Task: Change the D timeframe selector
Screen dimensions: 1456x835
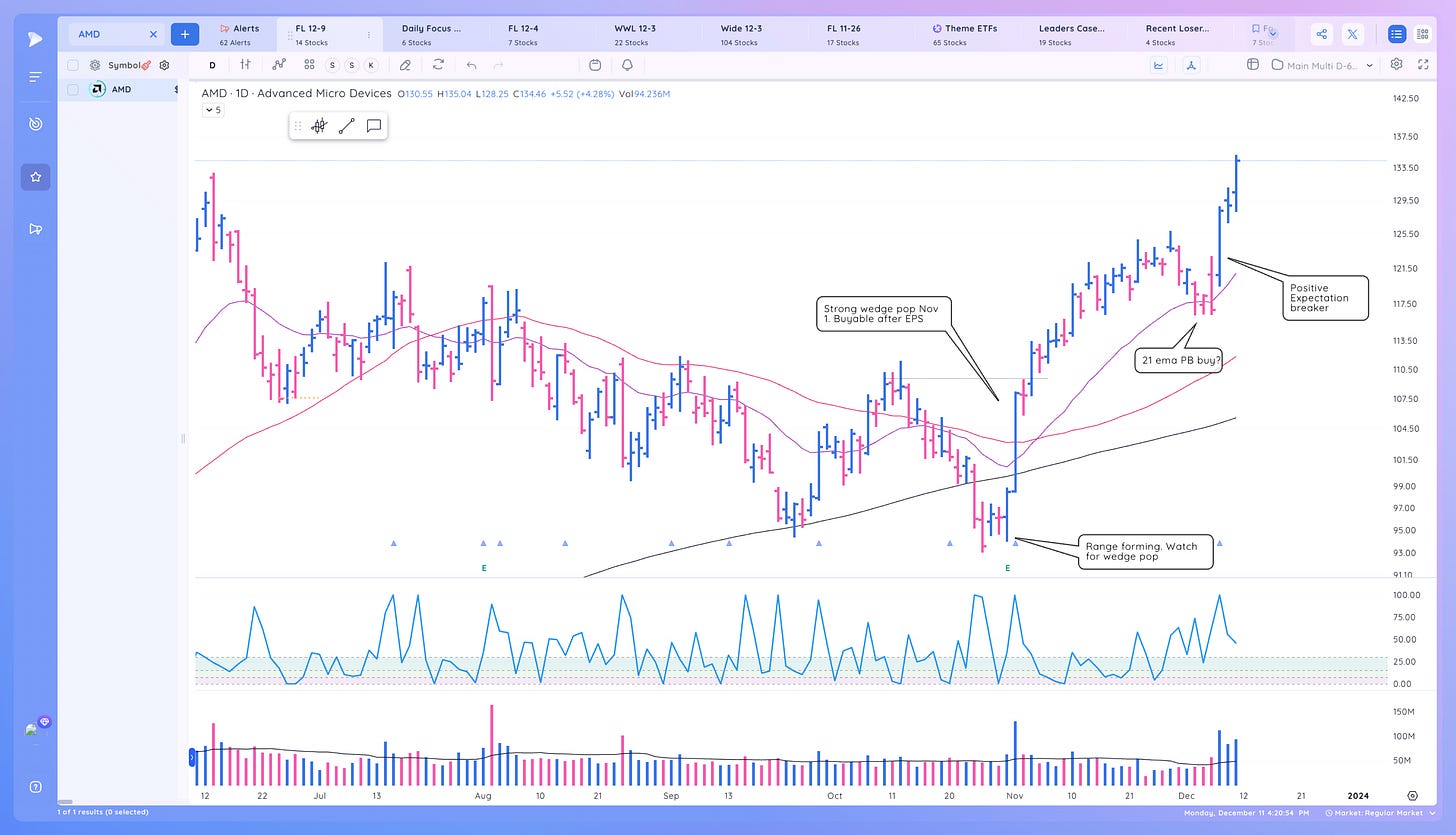Action: tap(212, 65)
